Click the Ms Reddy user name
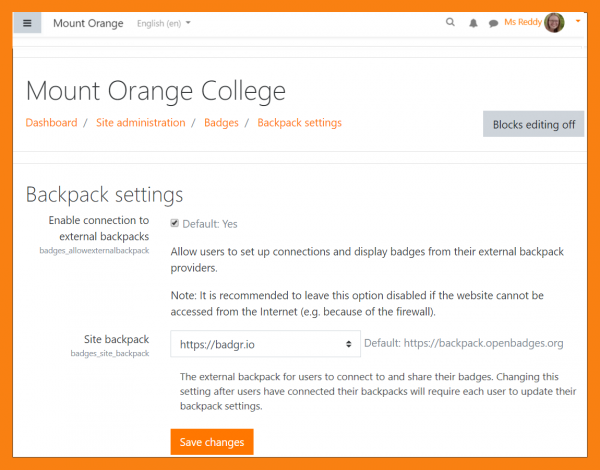This screenshot has height=470, width=600. coord(522,22)
